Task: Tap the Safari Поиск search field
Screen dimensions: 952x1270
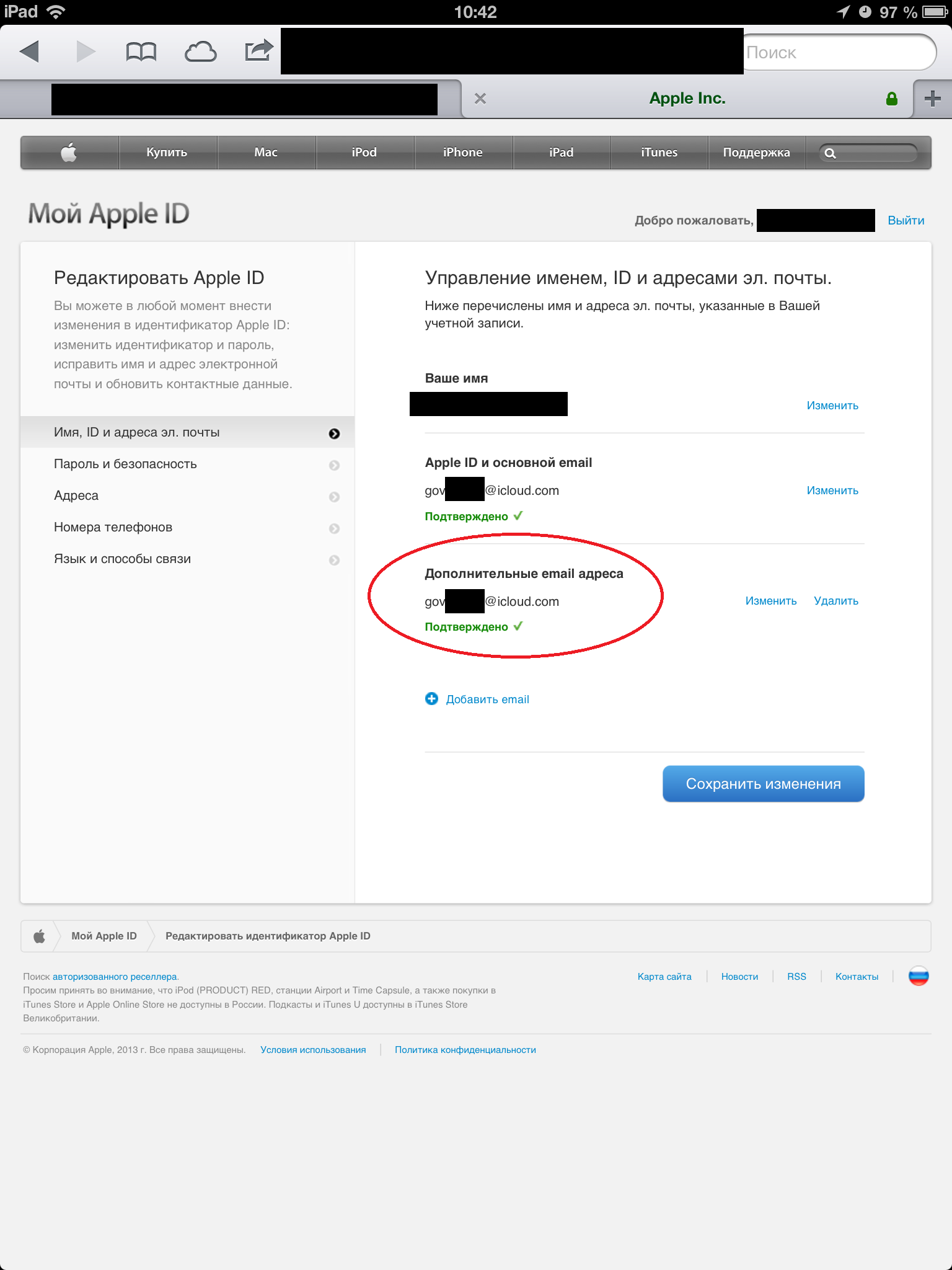Action: coord(840,53)
